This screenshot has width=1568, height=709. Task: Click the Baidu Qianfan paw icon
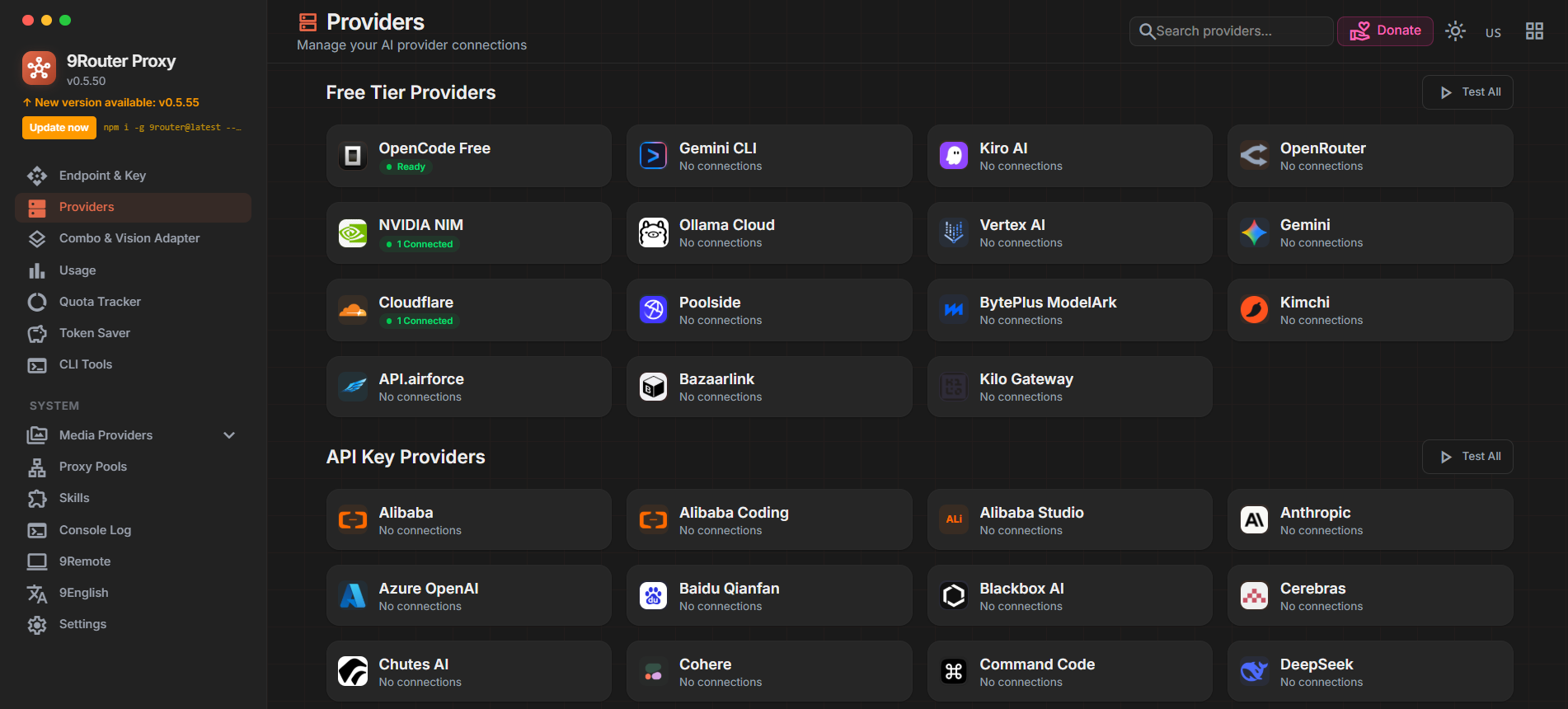[x=654, y=596]
